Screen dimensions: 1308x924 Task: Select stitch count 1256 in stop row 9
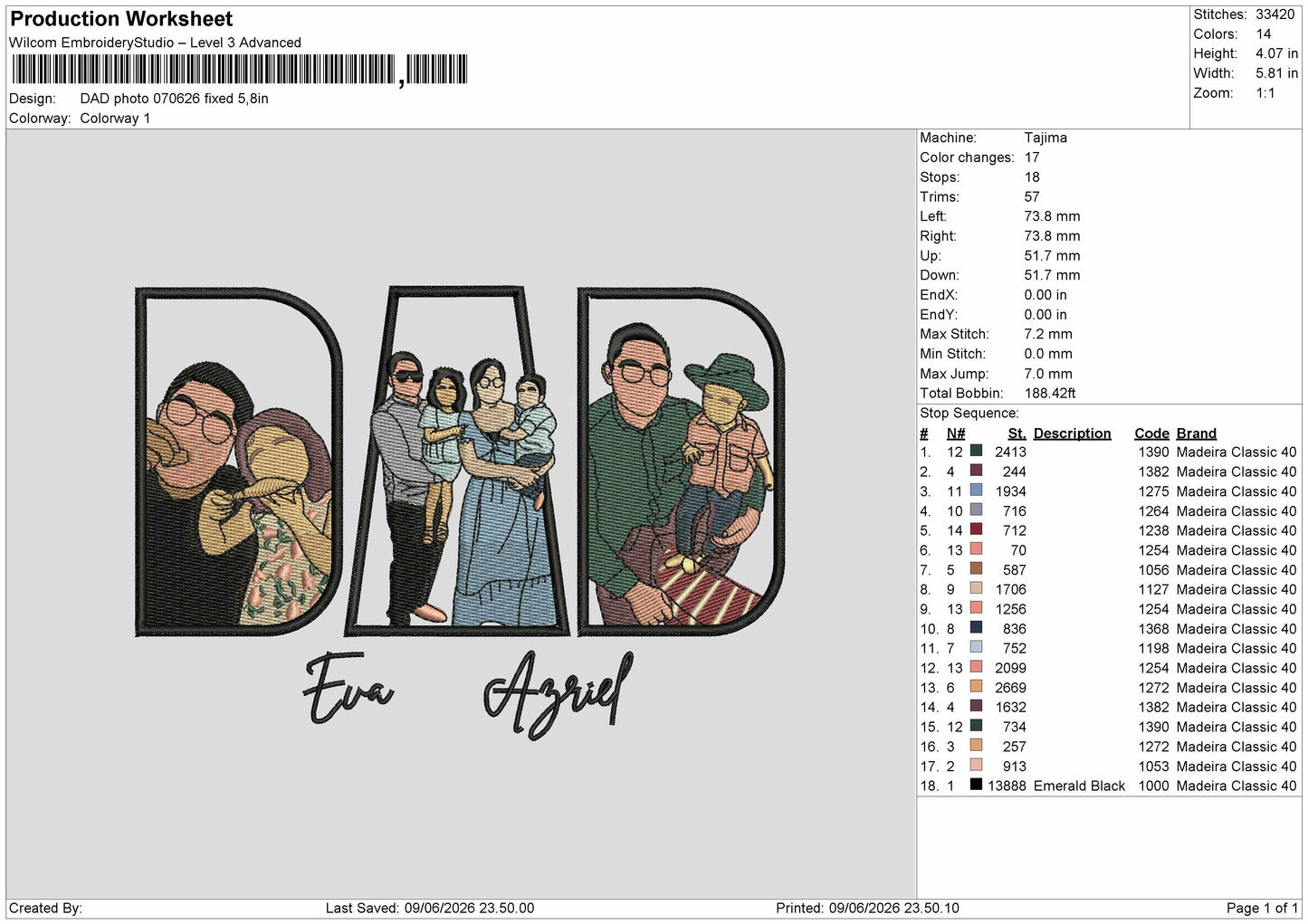click(1010, 609)
